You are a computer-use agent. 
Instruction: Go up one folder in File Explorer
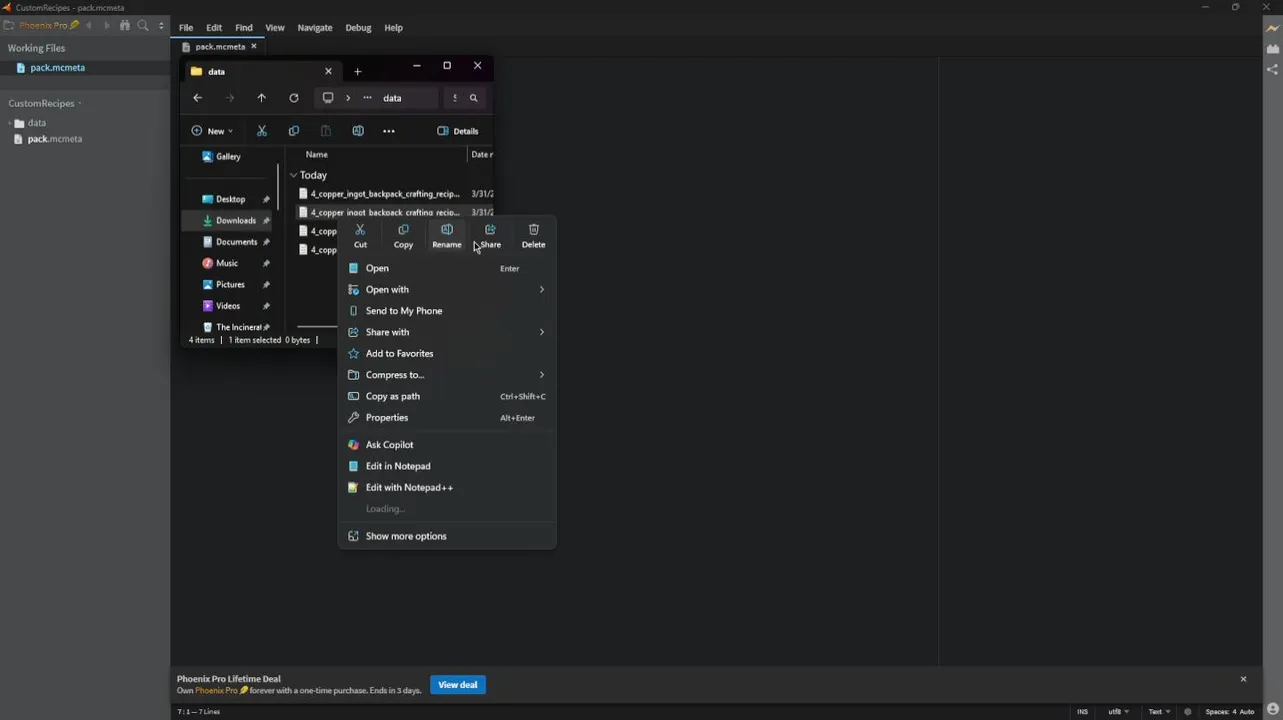[261, 98]
